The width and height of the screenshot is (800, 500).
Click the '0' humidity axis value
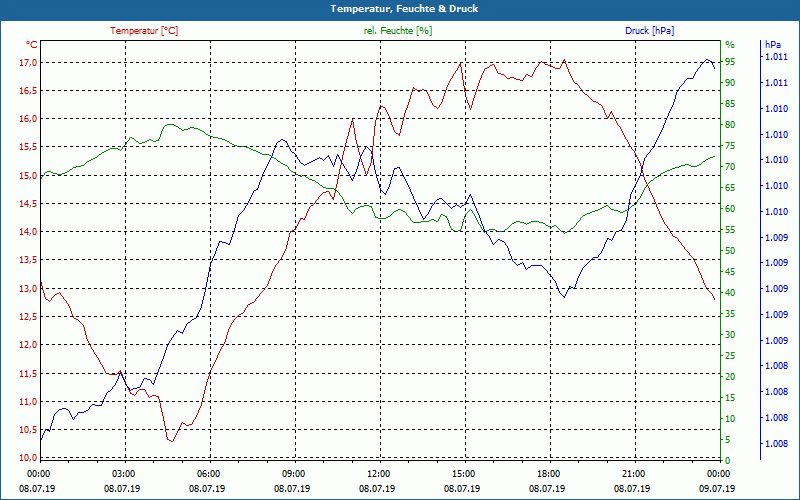pyautogui.click(x=728, y=460)
